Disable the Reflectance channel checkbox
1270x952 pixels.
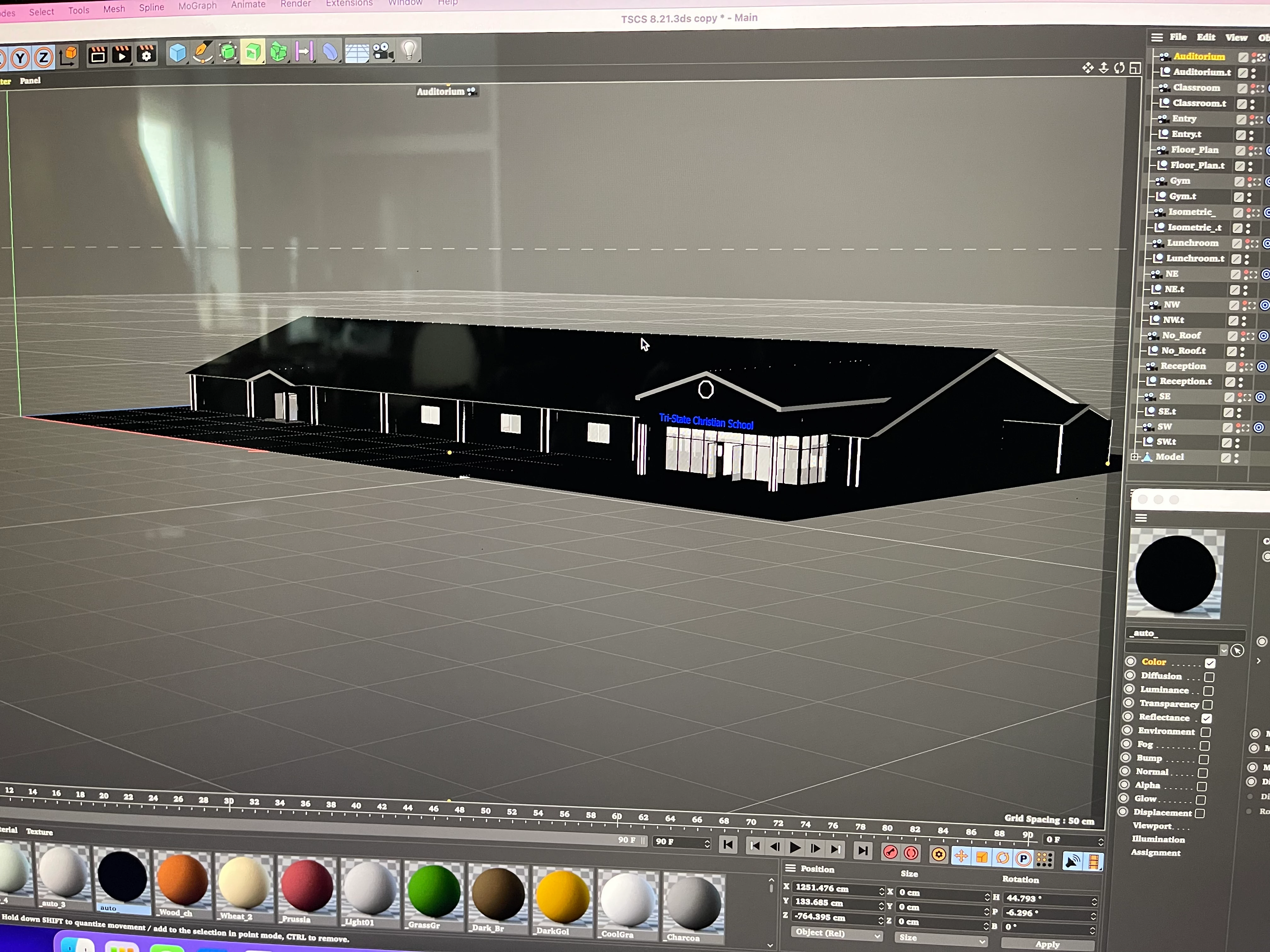[x=1207, y=718]
